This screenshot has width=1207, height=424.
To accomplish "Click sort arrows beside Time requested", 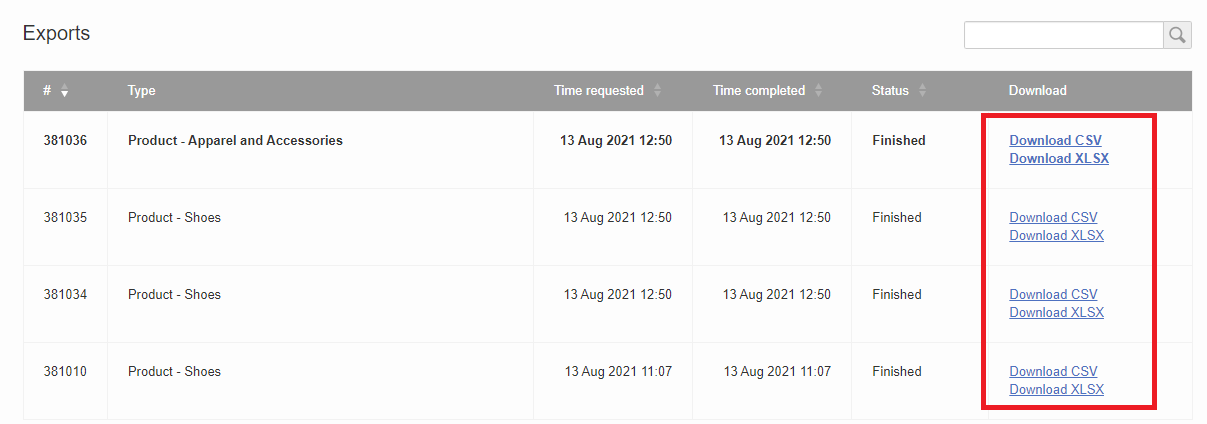I will point(657,91).
